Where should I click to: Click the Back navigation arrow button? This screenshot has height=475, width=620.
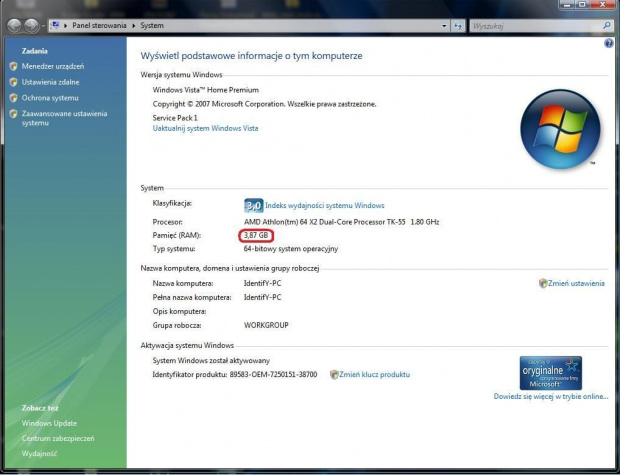point(14,26)
